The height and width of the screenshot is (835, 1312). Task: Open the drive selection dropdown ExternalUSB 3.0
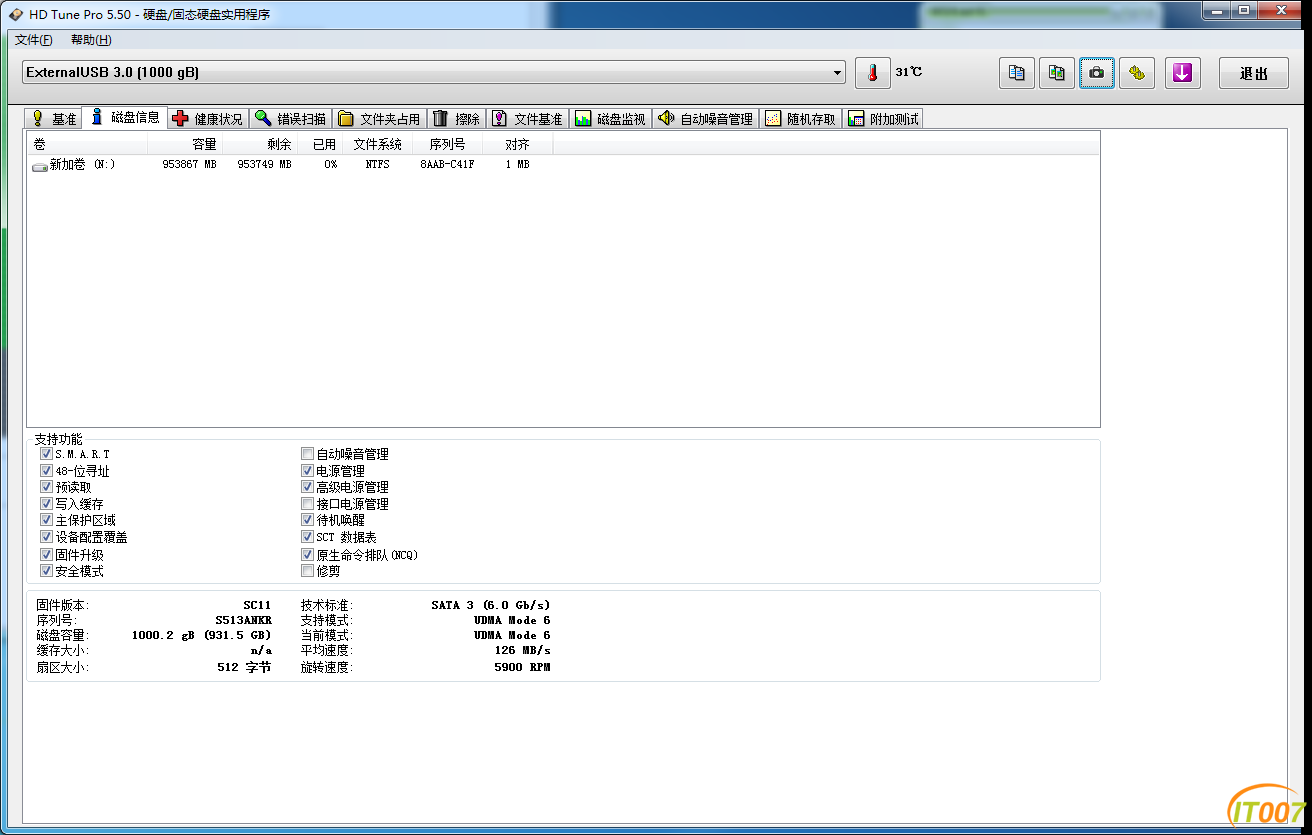(x=434, y=73)
